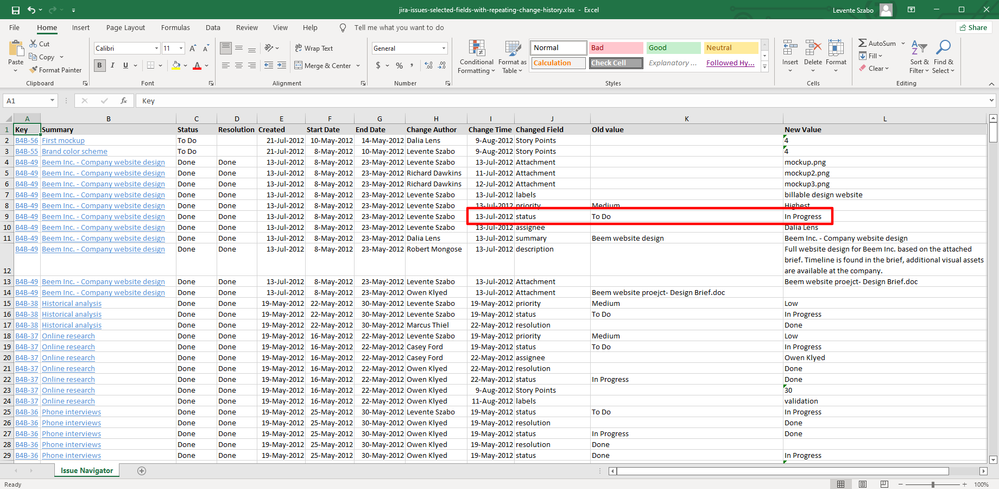Click the Decrease Decimal icon
The image size is (999, 489).
coord(442,66)
